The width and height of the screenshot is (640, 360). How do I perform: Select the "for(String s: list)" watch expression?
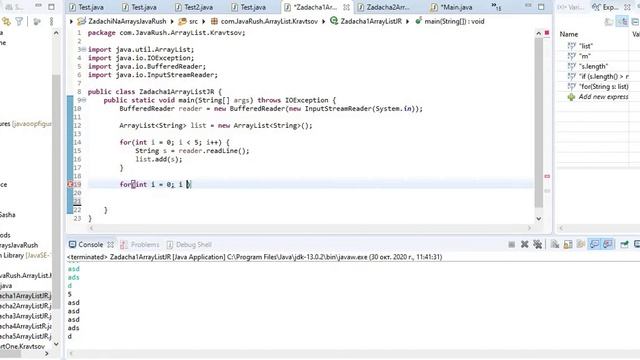[598, 87]
